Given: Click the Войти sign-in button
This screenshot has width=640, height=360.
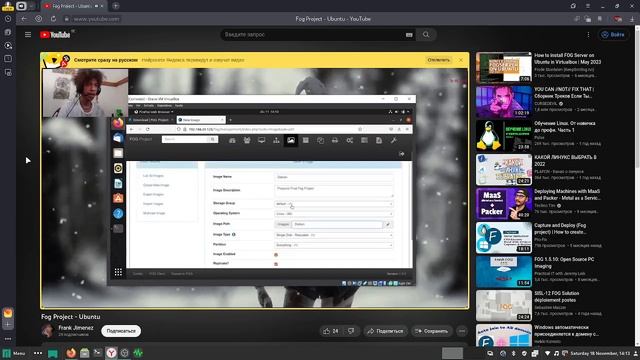Looking at the screenshot, I should click(613, 35).
